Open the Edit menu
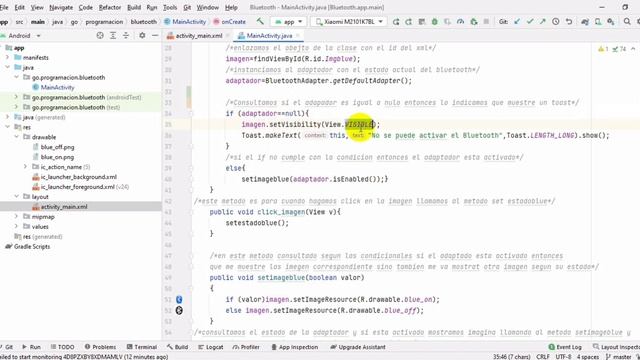 click(19, 7)
